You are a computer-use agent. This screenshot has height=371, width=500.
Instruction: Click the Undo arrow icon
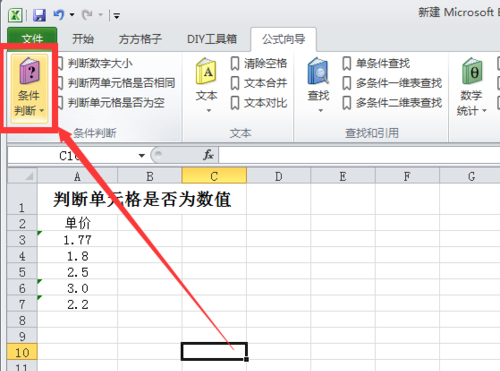[59, 15]
